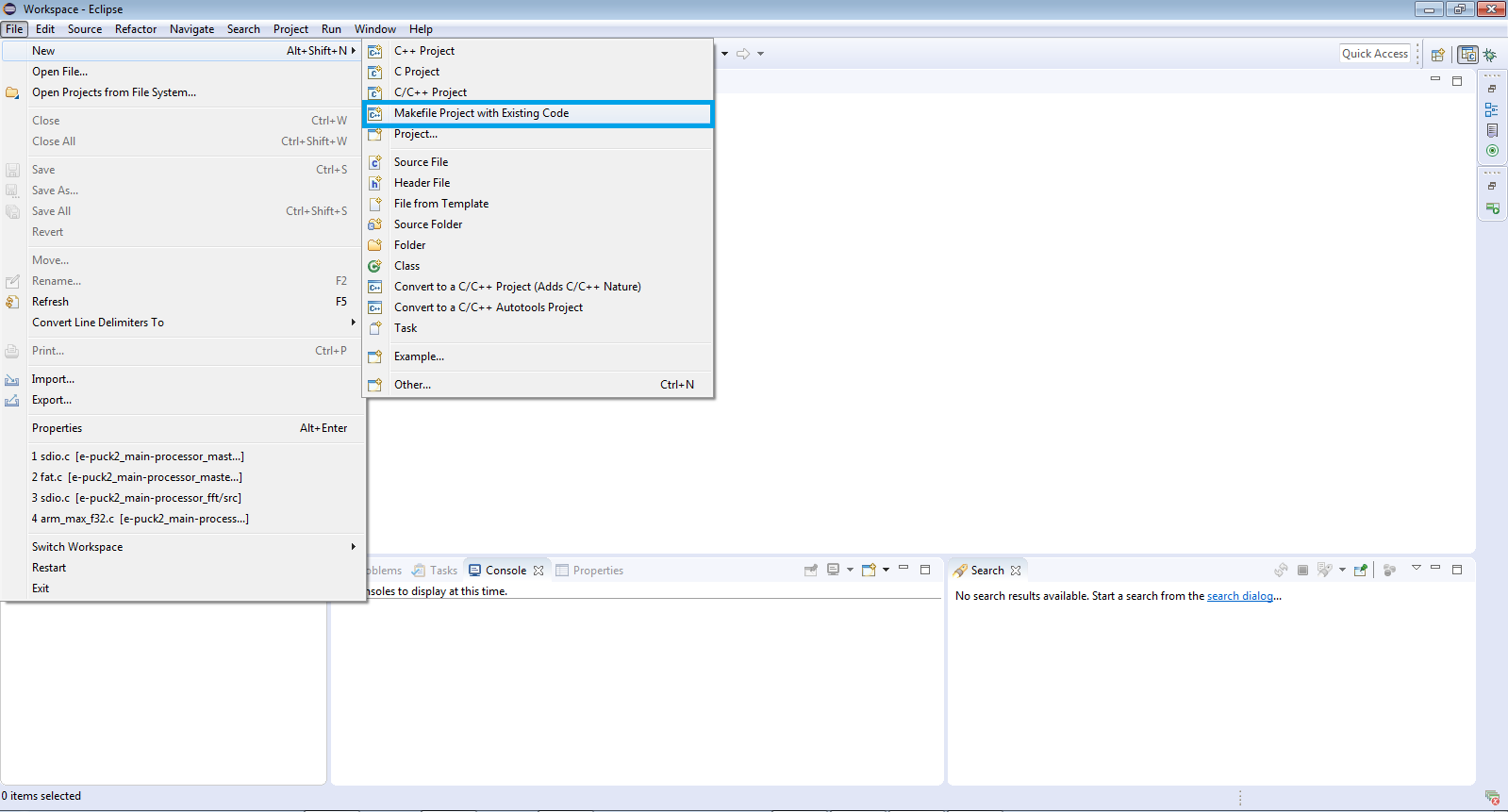The image size is (1508, 812).
Task: Click the Class icon in New submenu
Action: [375, 266]
